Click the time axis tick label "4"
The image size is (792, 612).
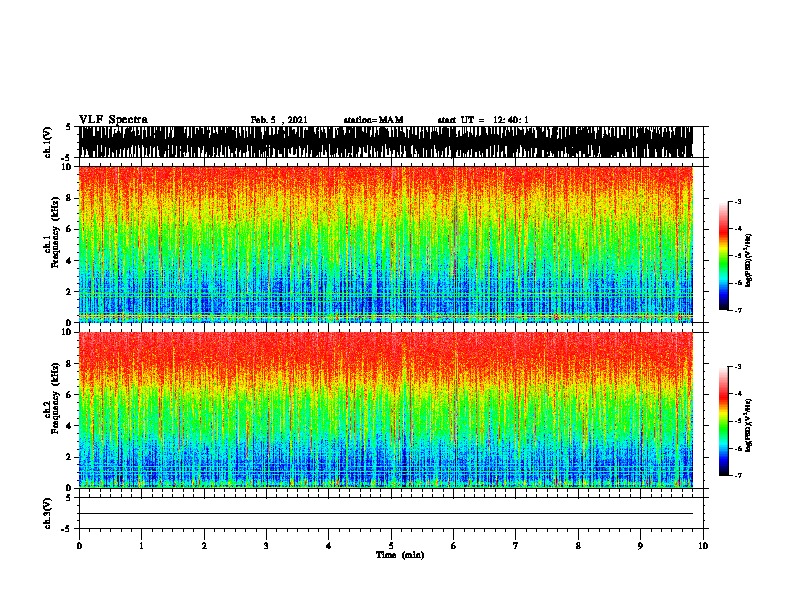tap(329, 546)
